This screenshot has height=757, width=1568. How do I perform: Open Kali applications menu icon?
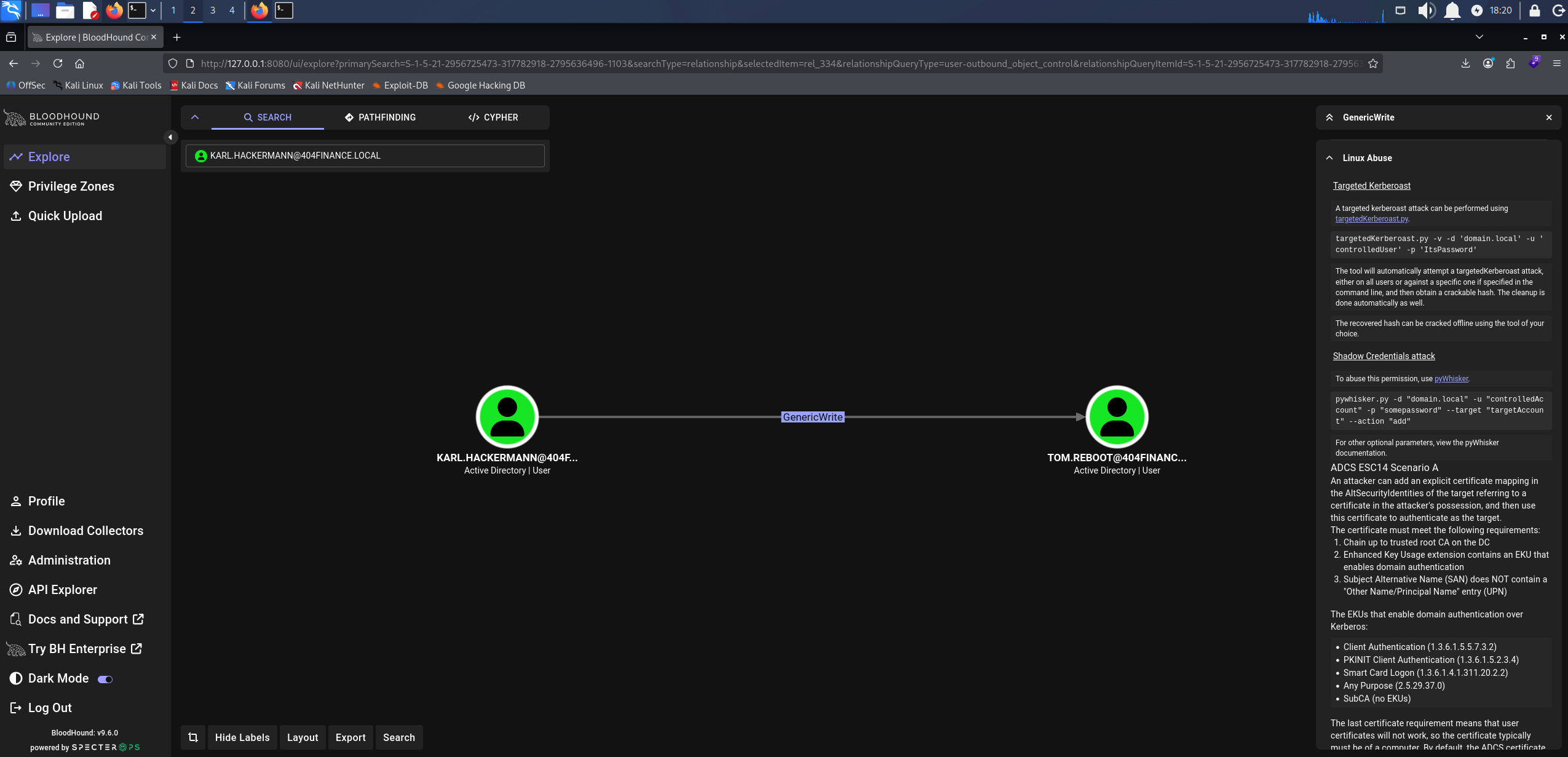pos(11,10)
